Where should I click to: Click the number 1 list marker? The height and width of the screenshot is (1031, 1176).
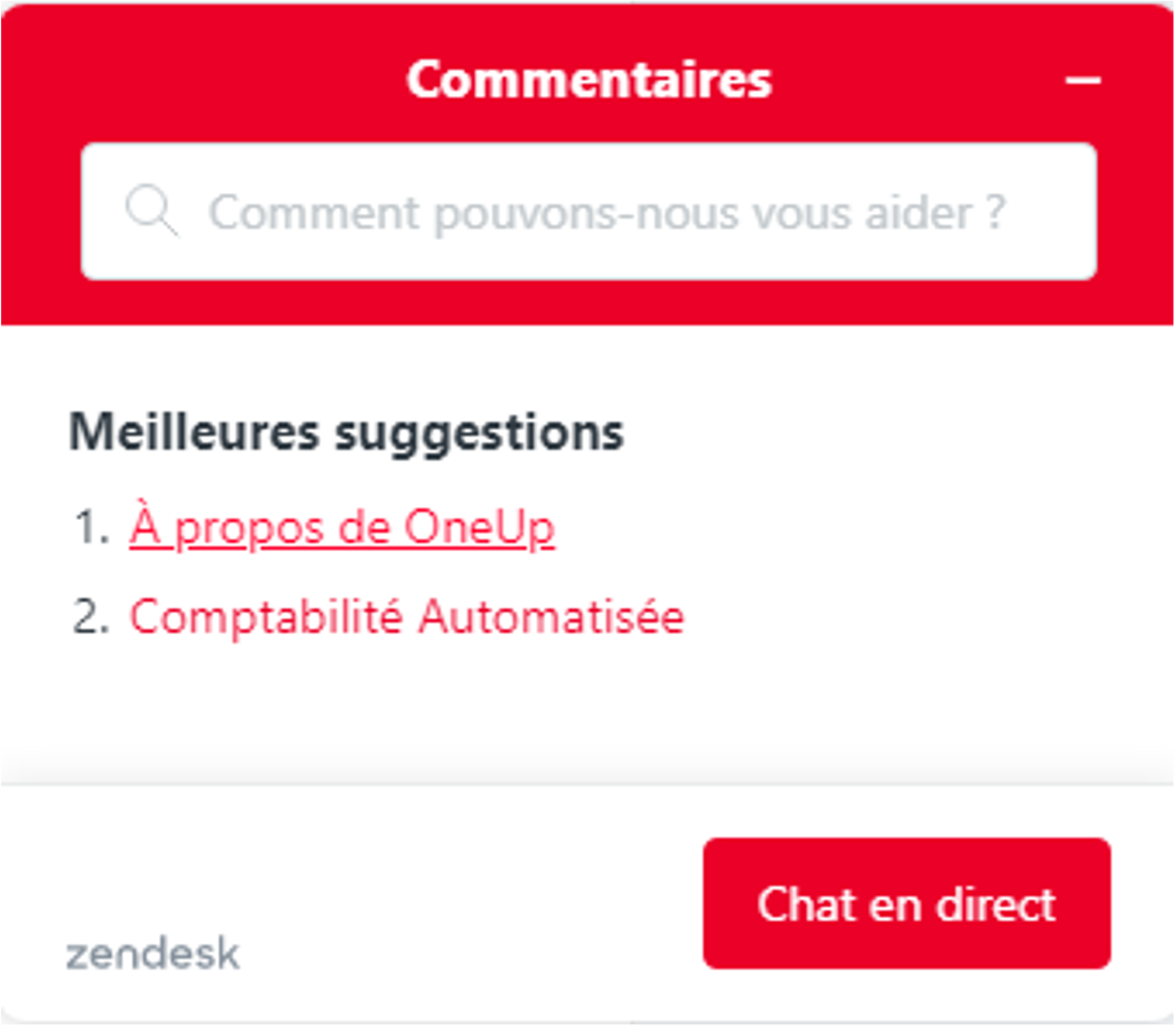click(92, 529)
